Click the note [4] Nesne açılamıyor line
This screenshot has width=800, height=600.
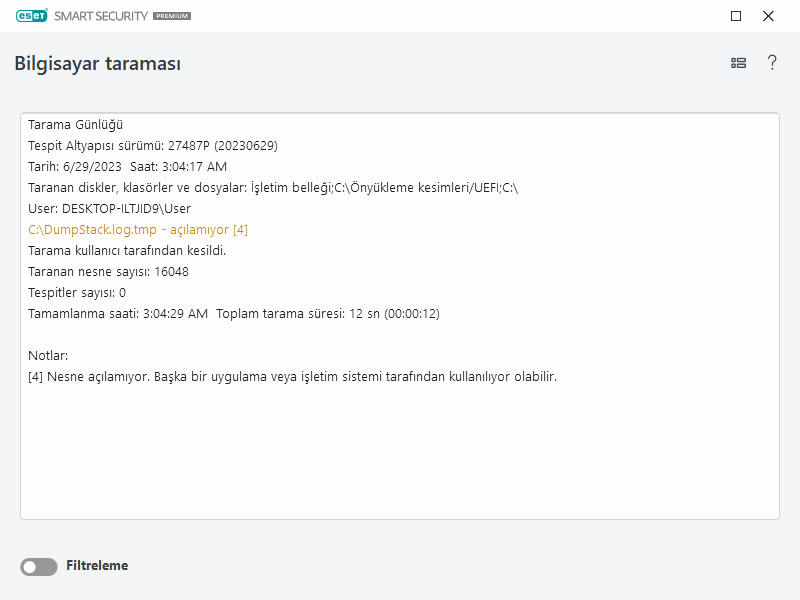[x=292, y=377]
